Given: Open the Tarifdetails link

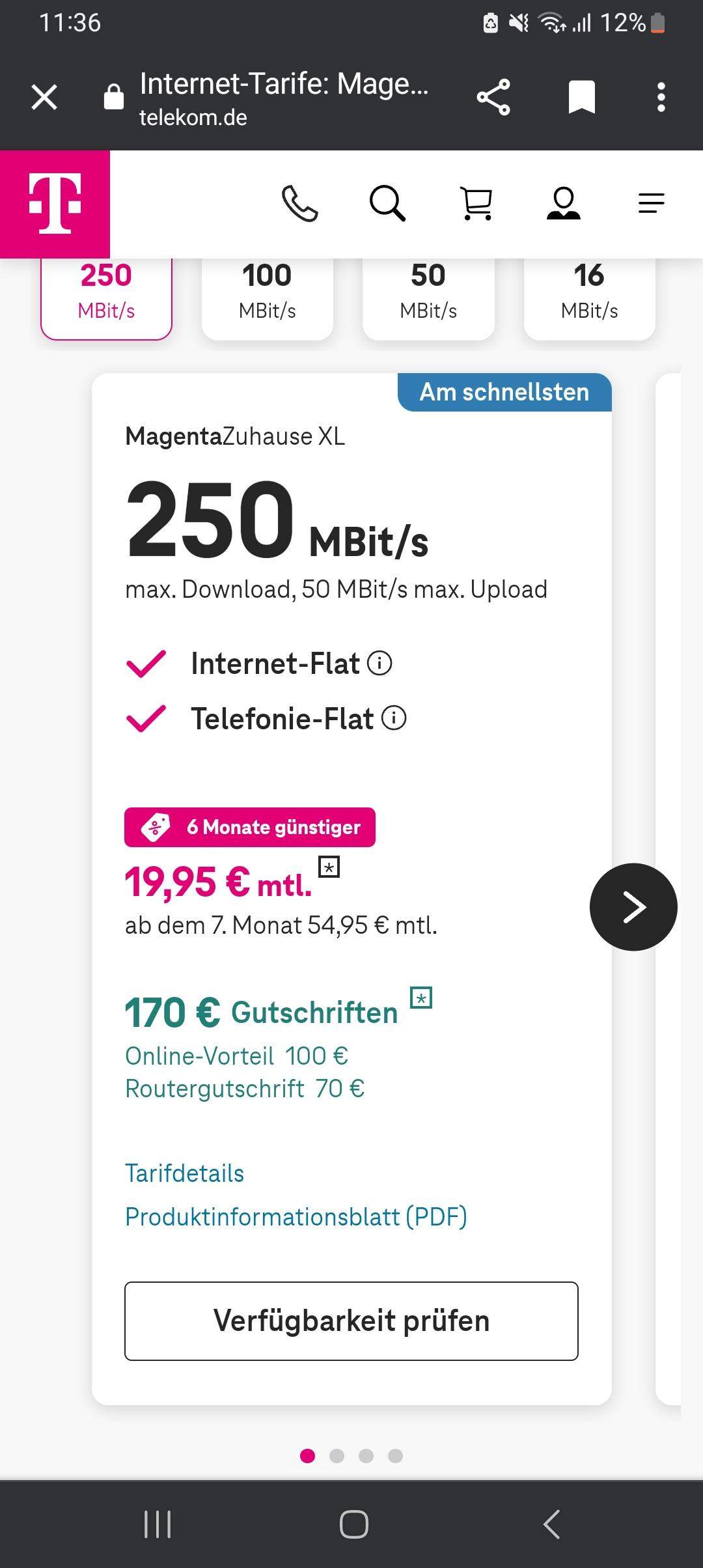Looking at the screenshot, I should [x=184, y=1173].
